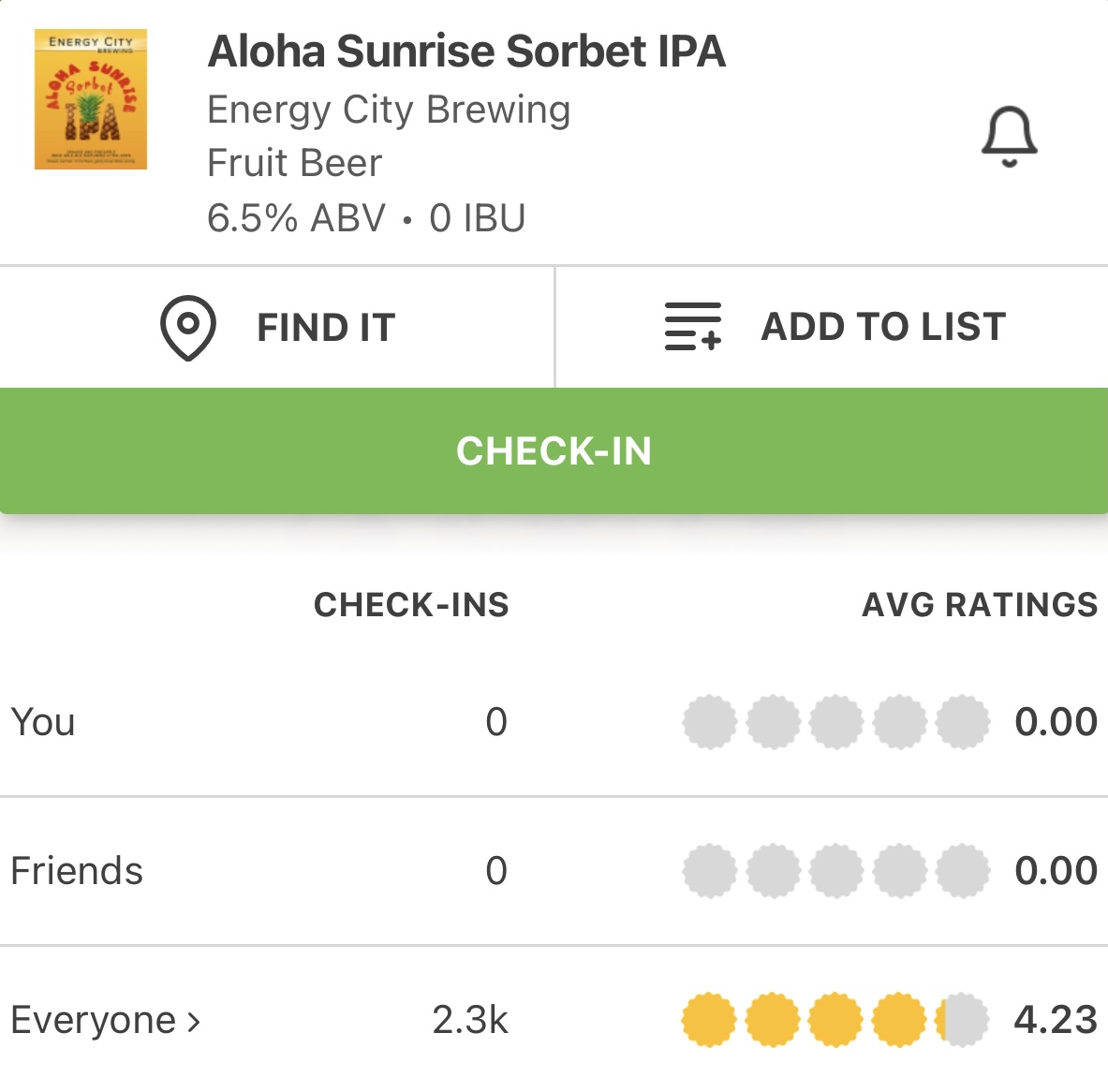Viewport: 1108px width, 1092px height.
Task: Tap the Everyone 4.23 average rating
Action: [1056, 1020]
